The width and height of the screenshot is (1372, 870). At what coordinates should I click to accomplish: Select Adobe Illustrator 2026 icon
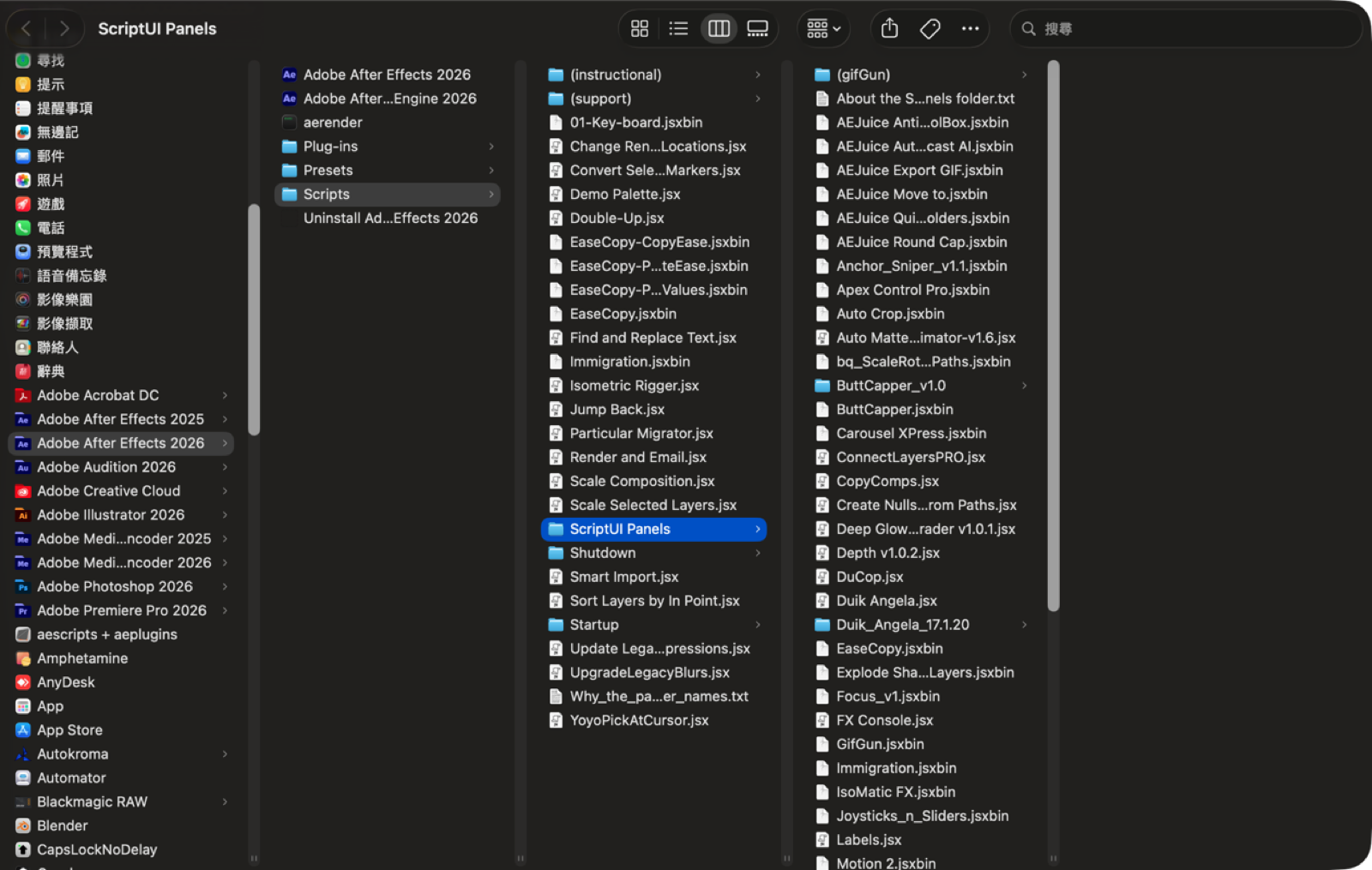point(23,516)
